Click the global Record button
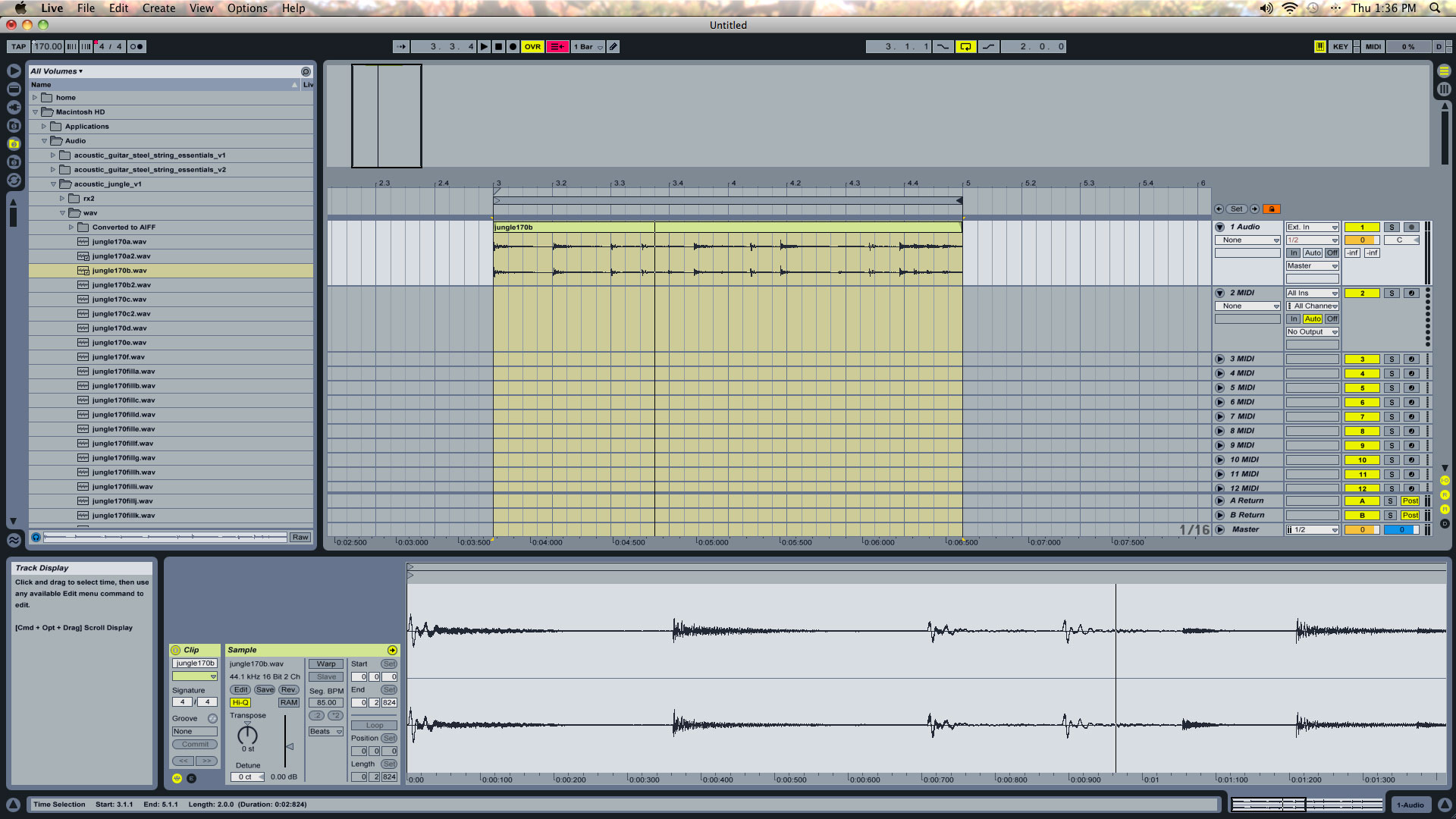 (513, 47)
